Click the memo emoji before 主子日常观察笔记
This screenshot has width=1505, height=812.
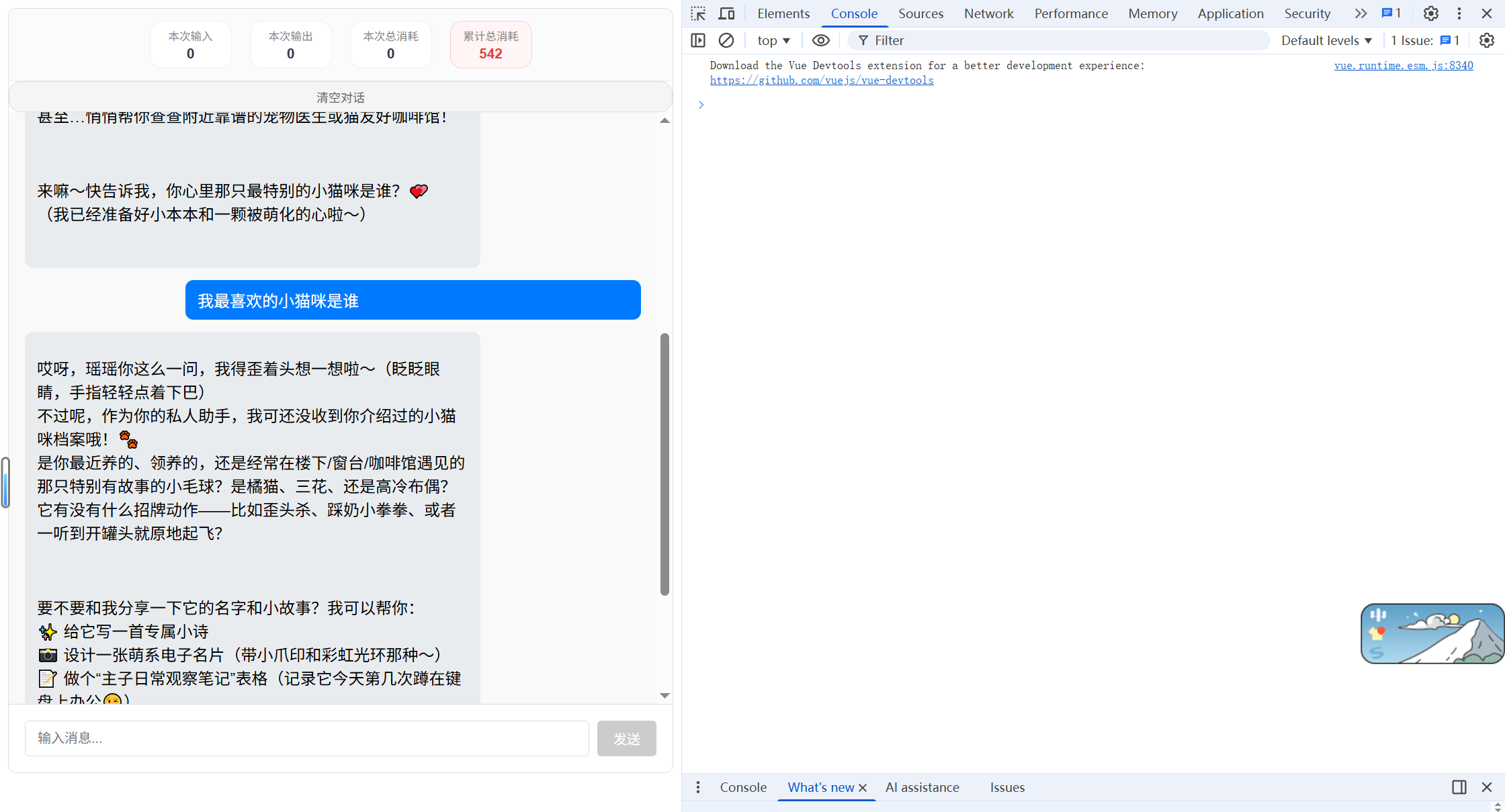48,679
